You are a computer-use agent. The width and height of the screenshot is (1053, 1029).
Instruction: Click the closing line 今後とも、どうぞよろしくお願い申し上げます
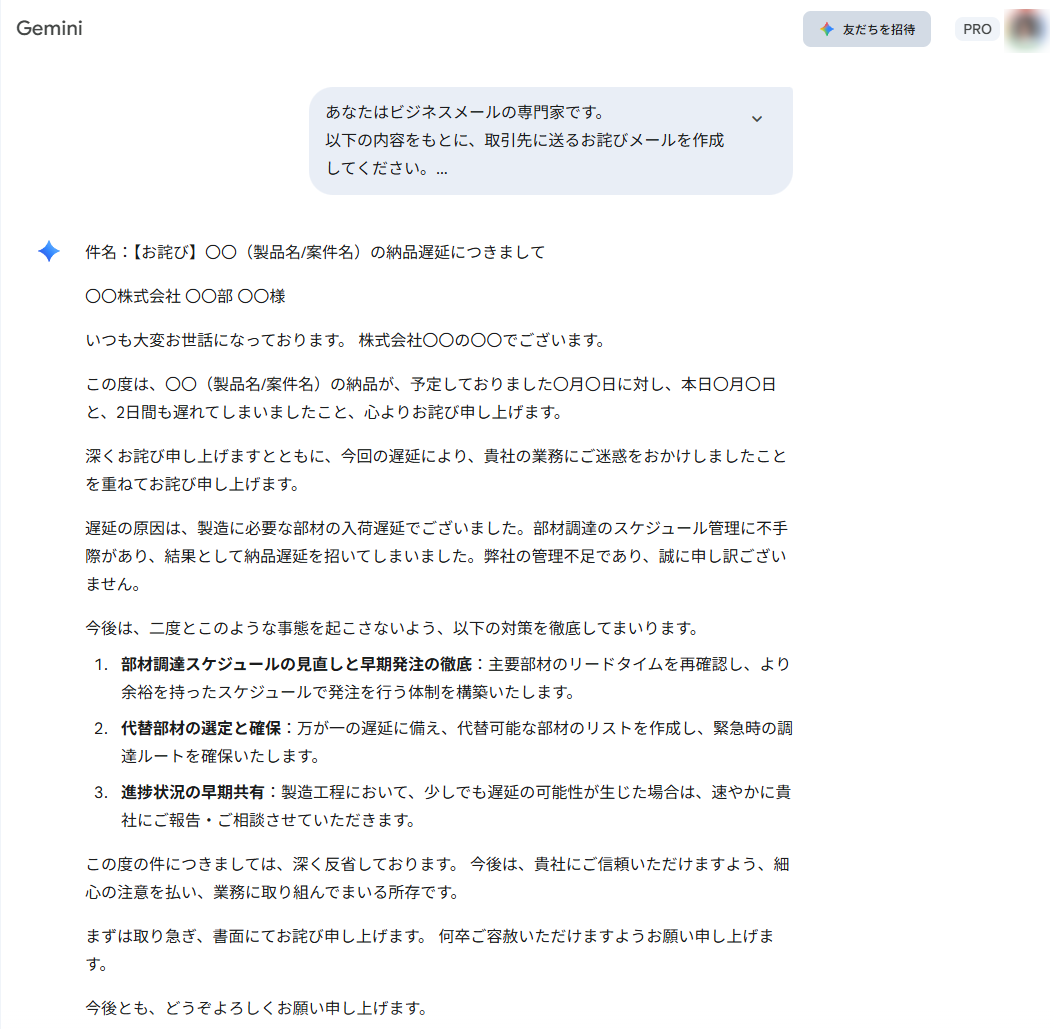point(256,1007)
